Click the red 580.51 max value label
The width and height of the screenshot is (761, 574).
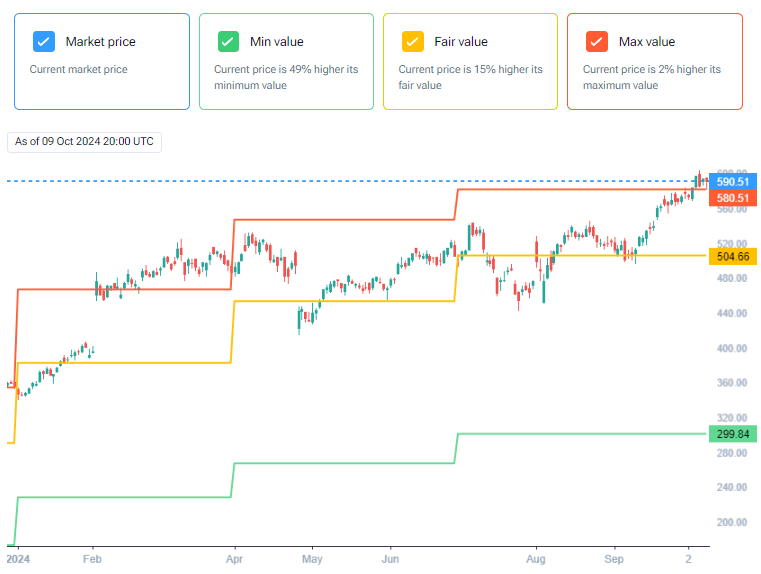pyautogui.click(x=733, y=198)
